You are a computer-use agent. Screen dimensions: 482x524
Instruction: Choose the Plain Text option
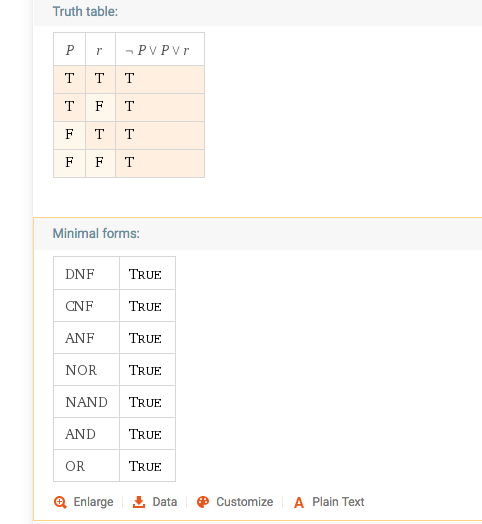coord(338,502)
